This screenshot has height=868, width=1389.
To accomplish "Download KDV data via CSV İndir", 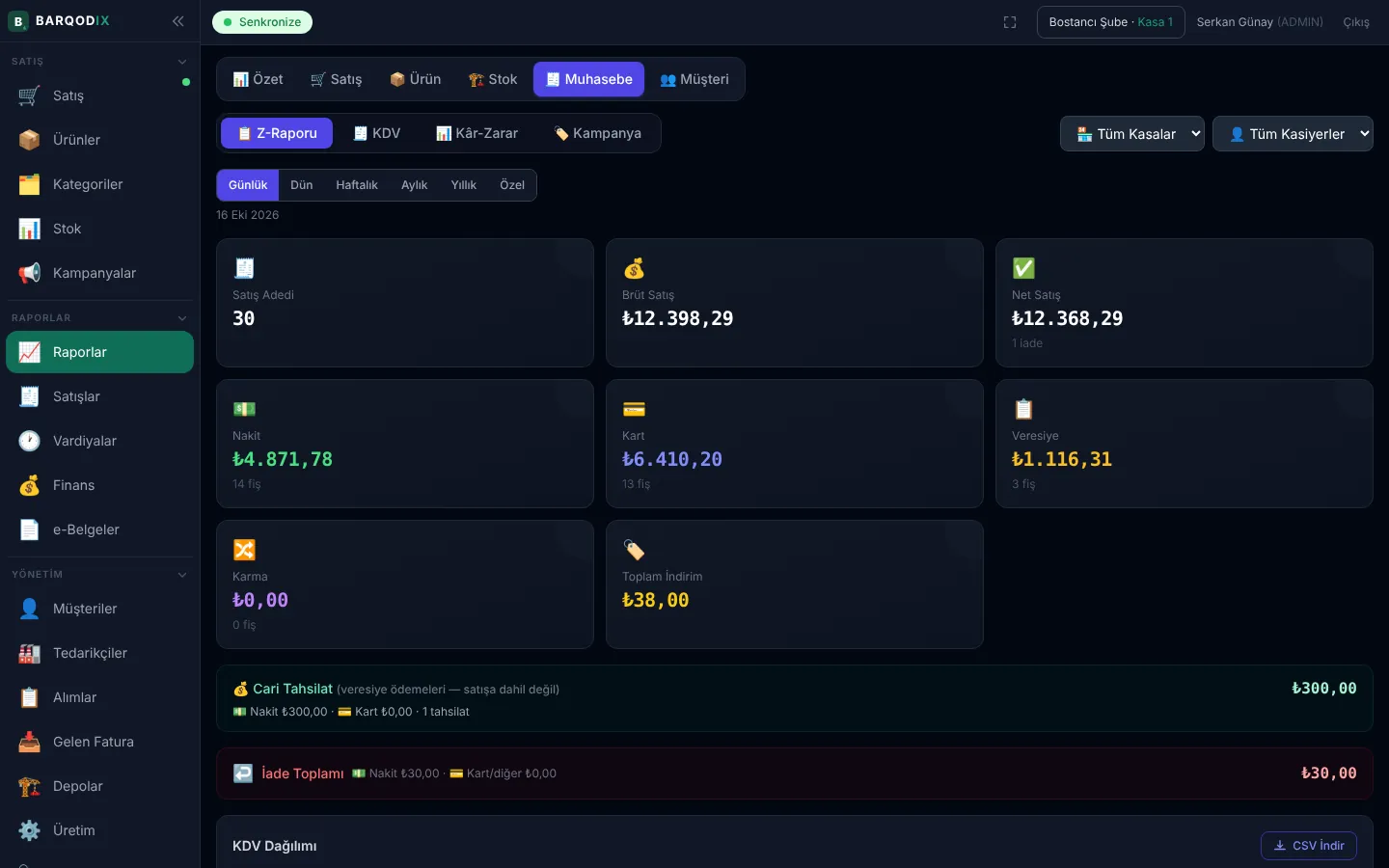I will click(x=1309, y=846).
